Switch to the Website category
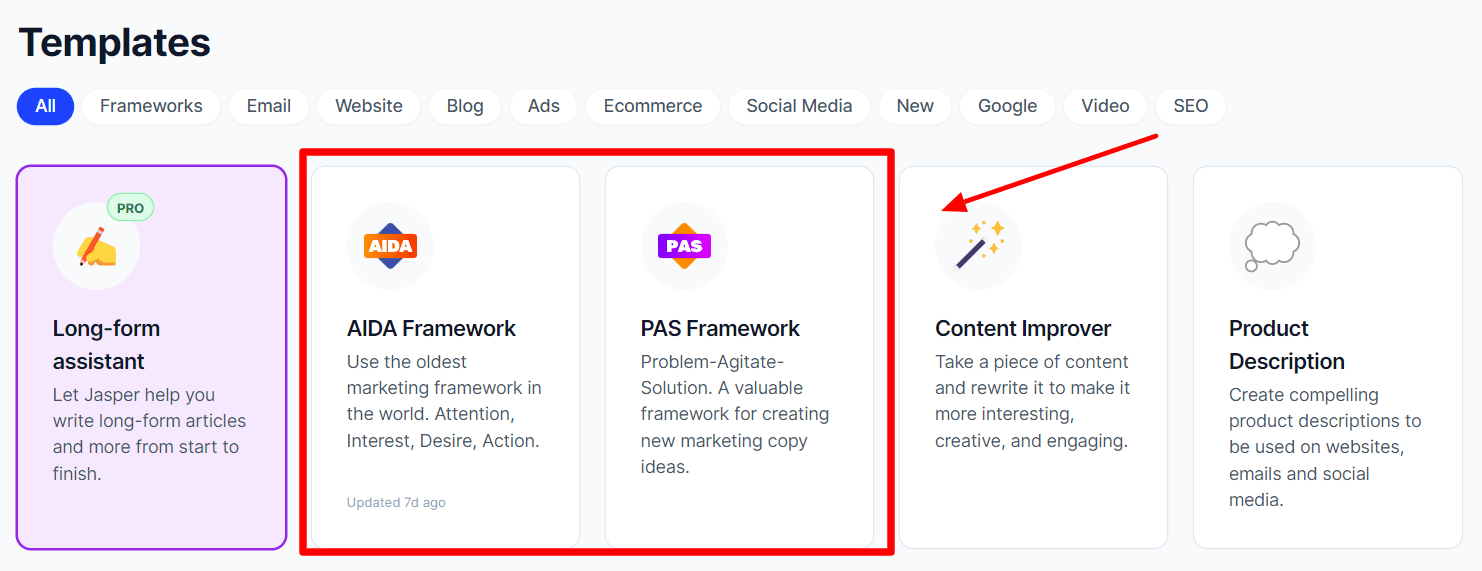Screen dimensions: 1482x571 tap(369, 106)
